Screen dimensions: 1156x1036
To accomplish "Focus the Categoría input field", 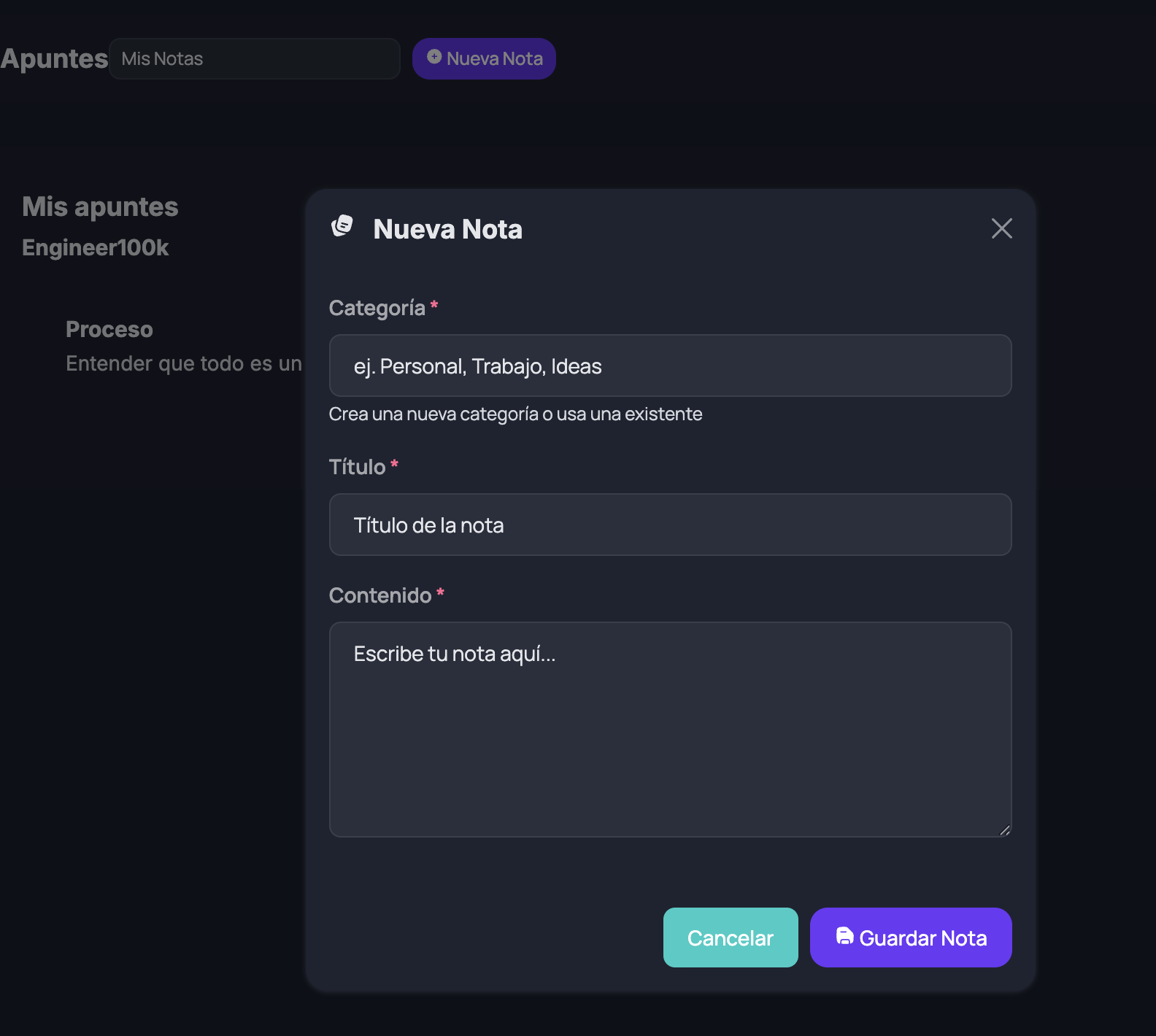I will [x=669, y=366].
